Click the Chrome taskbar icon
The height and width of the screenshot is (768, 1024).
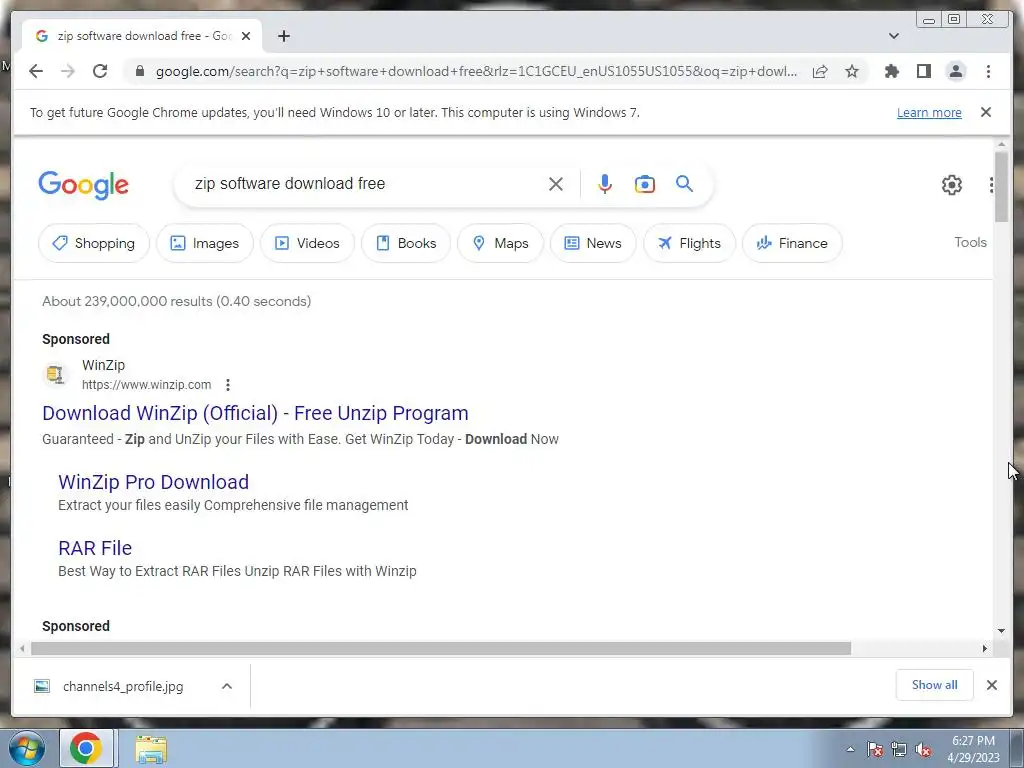pyautogui.click(x=86, y=748)
